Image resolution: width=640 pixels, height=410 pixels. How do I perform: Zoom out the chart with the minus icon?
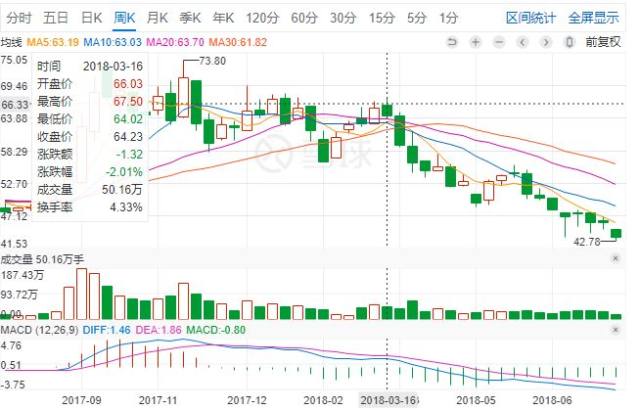point(498,41)
